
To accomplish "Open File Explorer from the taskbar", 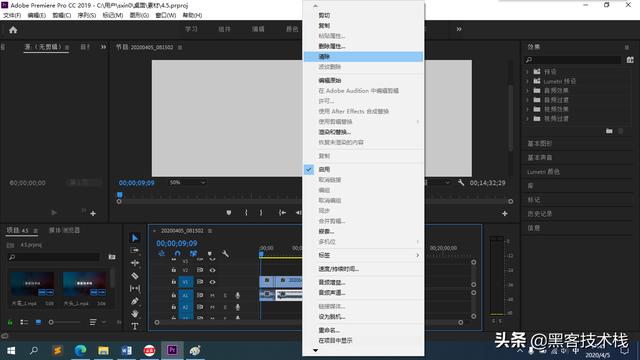I will point(103,350).
